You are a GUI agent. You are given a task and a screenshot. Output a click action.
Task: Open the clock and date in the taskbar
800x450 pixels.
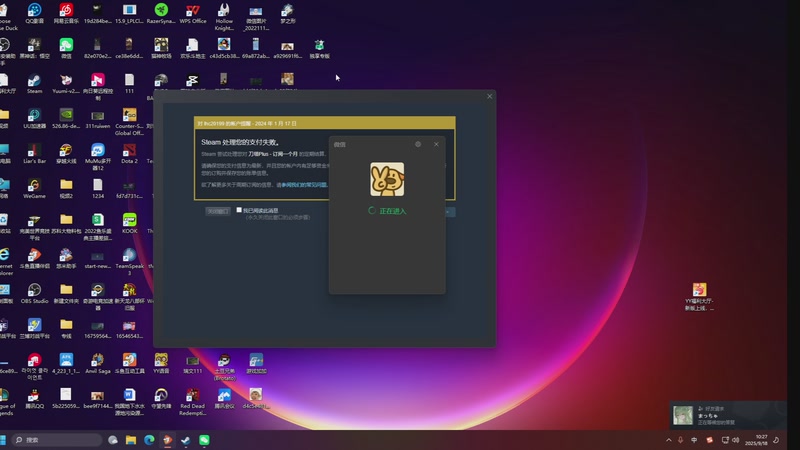pyautogui.click(x=757, y=440)
